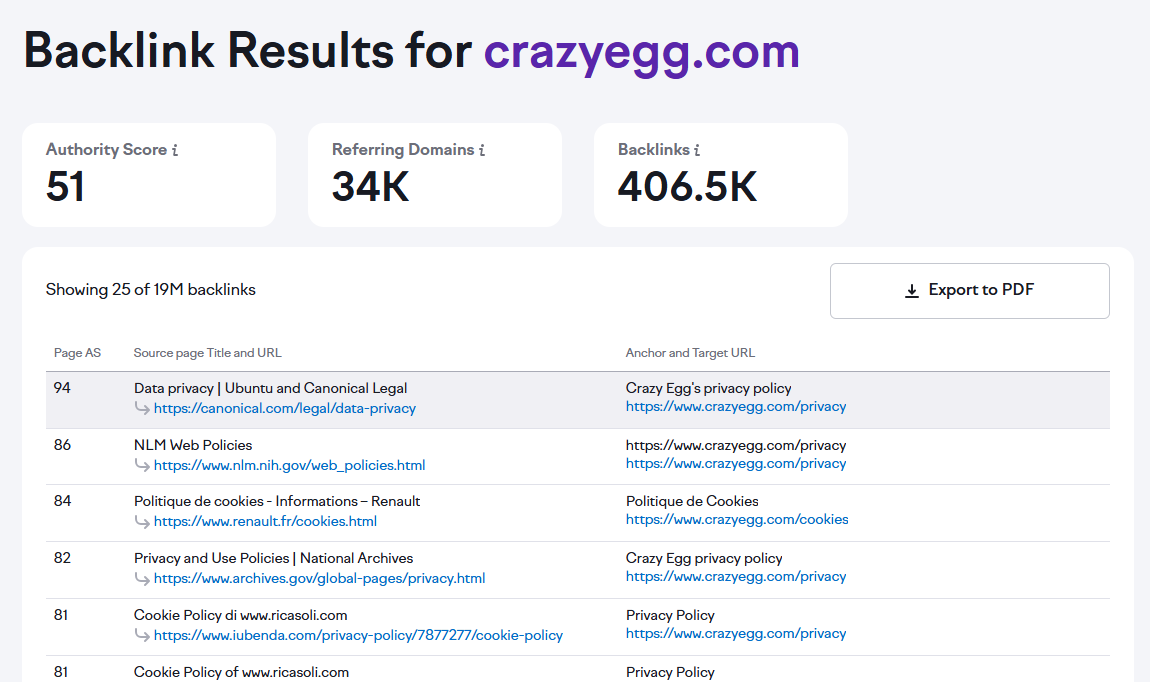Open the crazyegg.com link in the heading
Screen dimensions: 1150x682
click(641, 51)
